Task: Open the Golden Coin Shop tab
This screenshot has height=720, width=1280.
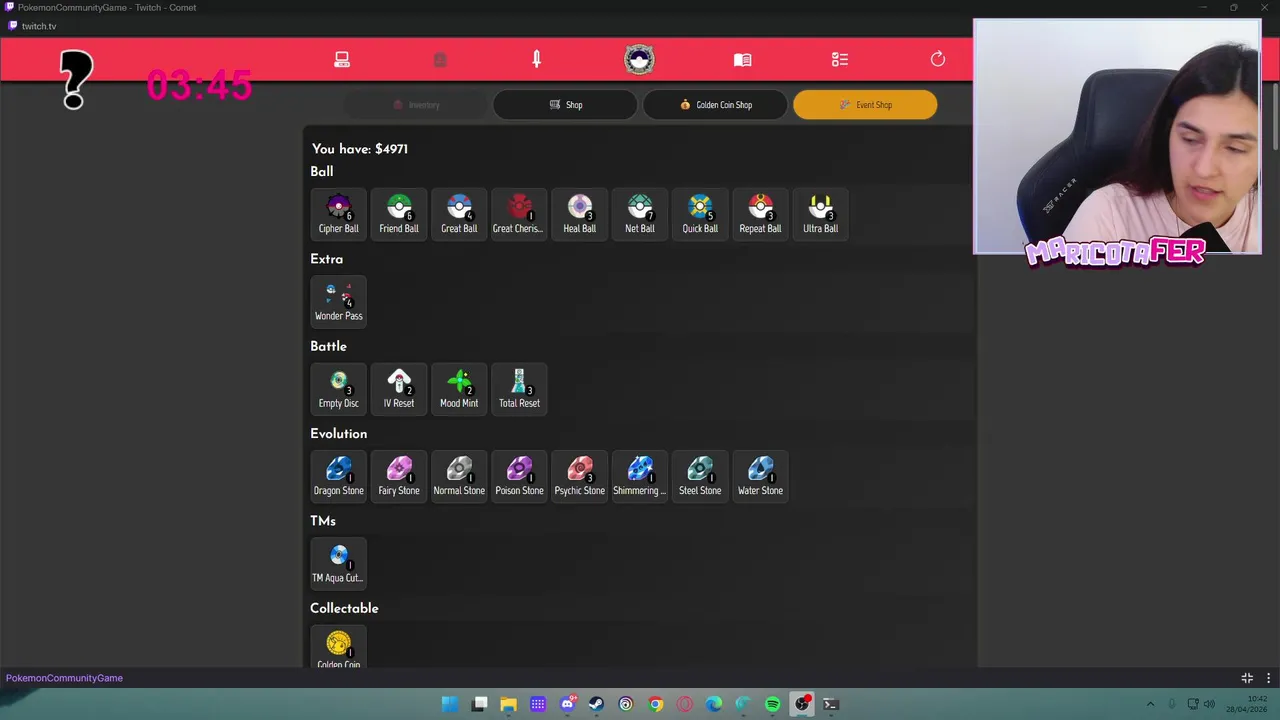Action: tap(715, 105)
